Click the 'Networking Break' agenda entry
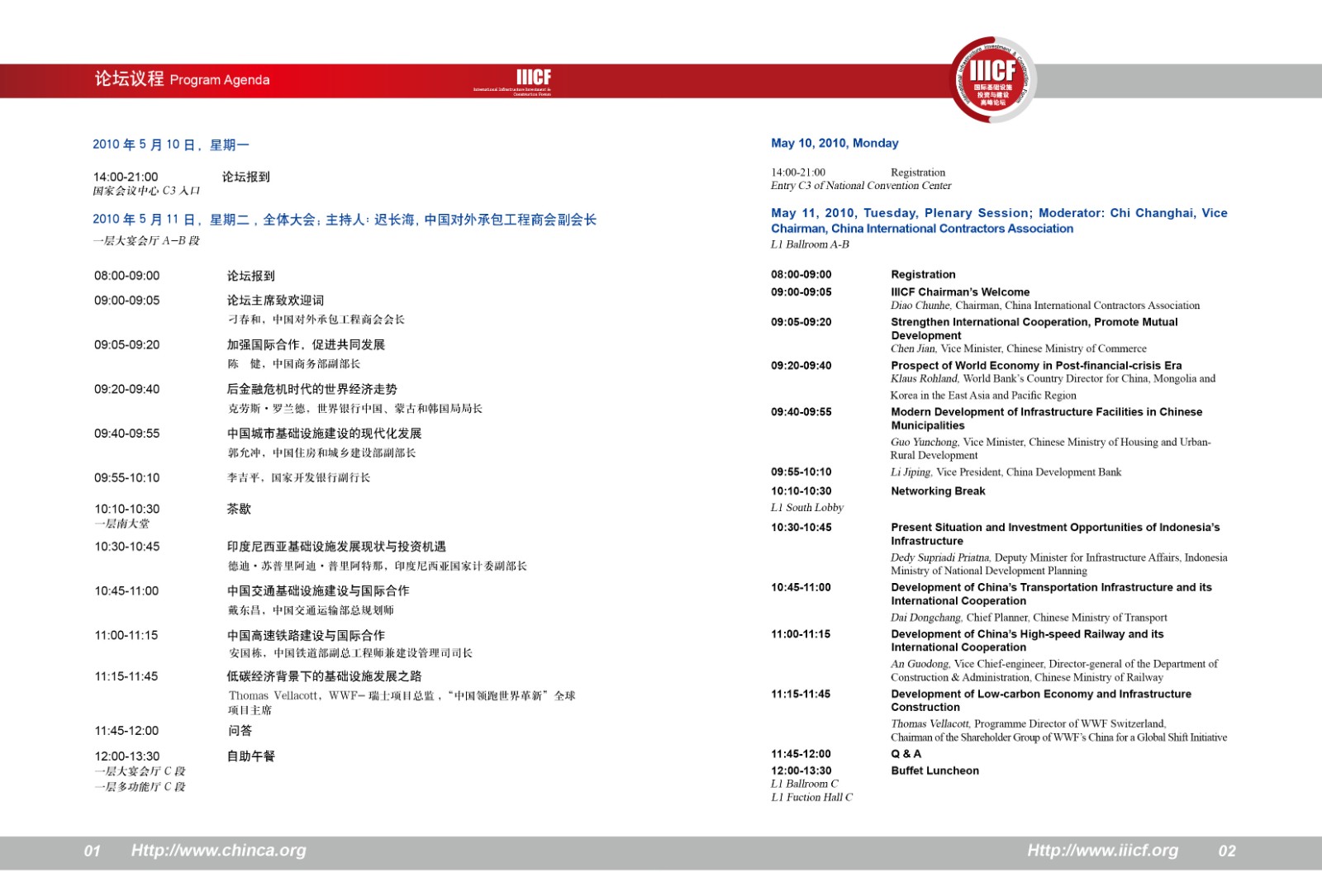The image size is (1322, 896). point(938,491)
